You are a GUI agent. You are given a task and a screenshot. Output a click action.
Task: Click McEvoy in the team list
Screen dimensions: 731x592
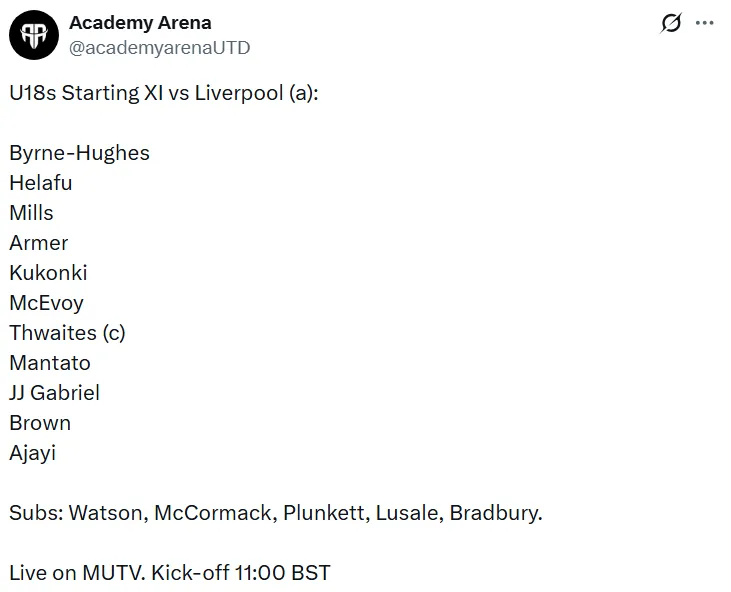click(47, 303)
